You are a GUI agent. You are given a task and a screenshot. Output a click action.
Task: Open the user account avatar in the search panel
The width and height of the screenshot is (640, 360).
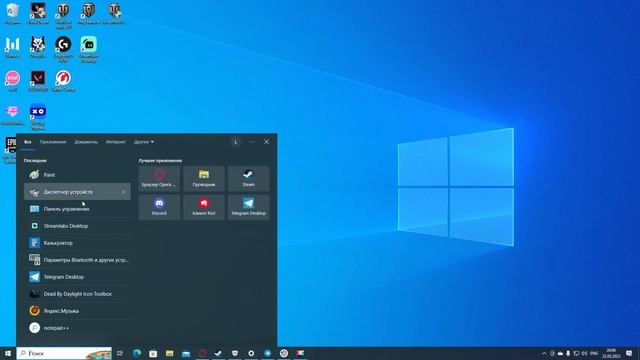click(236, 142)
